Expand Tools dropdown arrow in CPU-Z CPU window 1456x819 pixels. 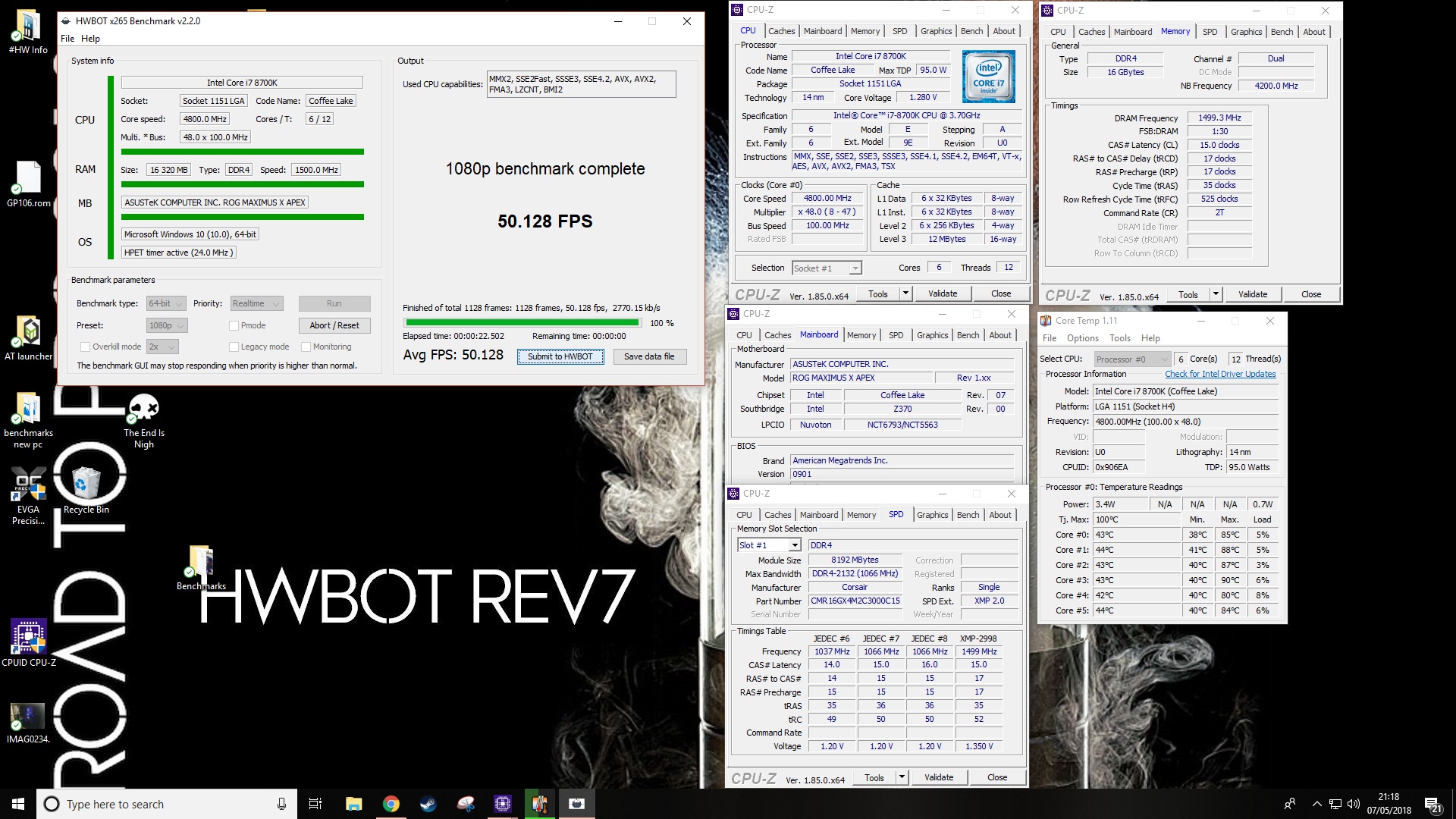coord(905,293)
